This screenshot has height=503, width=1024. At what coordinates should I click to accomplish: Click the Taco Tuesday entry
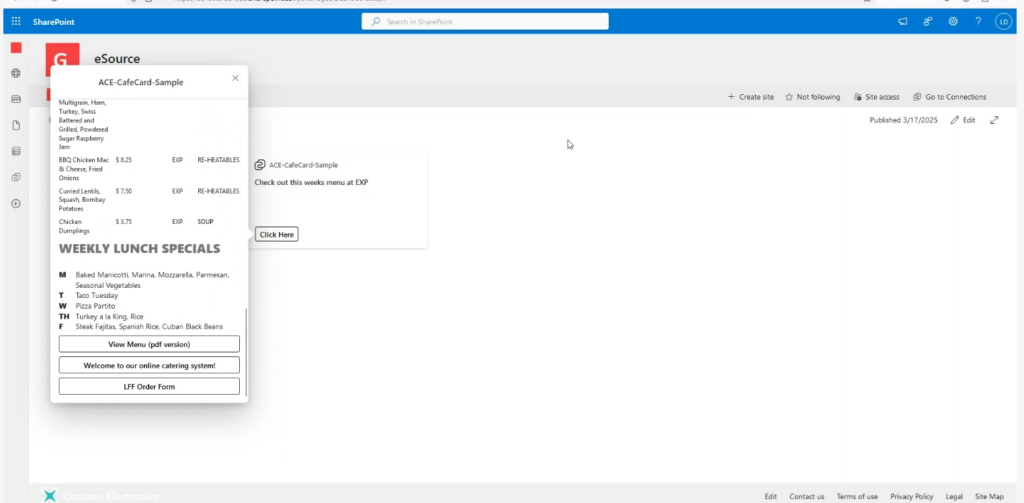(97, 295)
